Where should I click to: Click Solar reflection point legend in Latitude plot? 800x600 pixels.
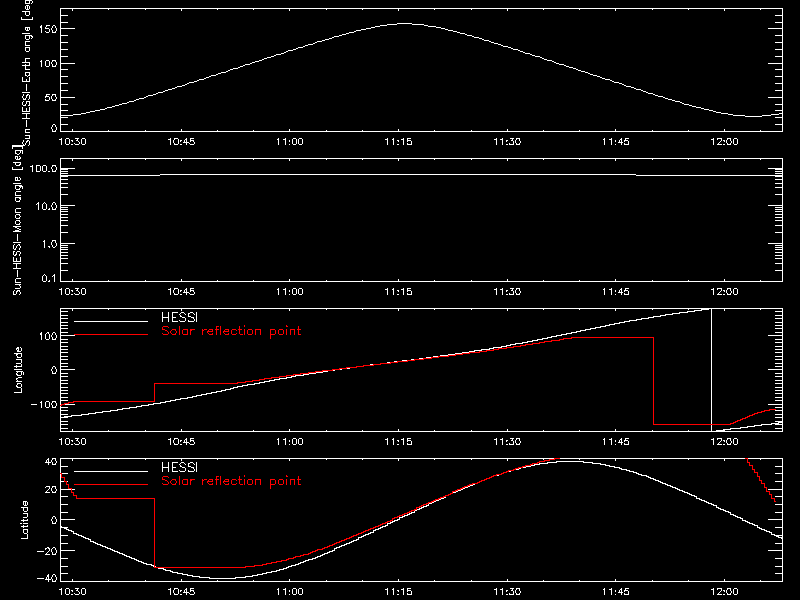pyautogui.click(x=231, y=481)
